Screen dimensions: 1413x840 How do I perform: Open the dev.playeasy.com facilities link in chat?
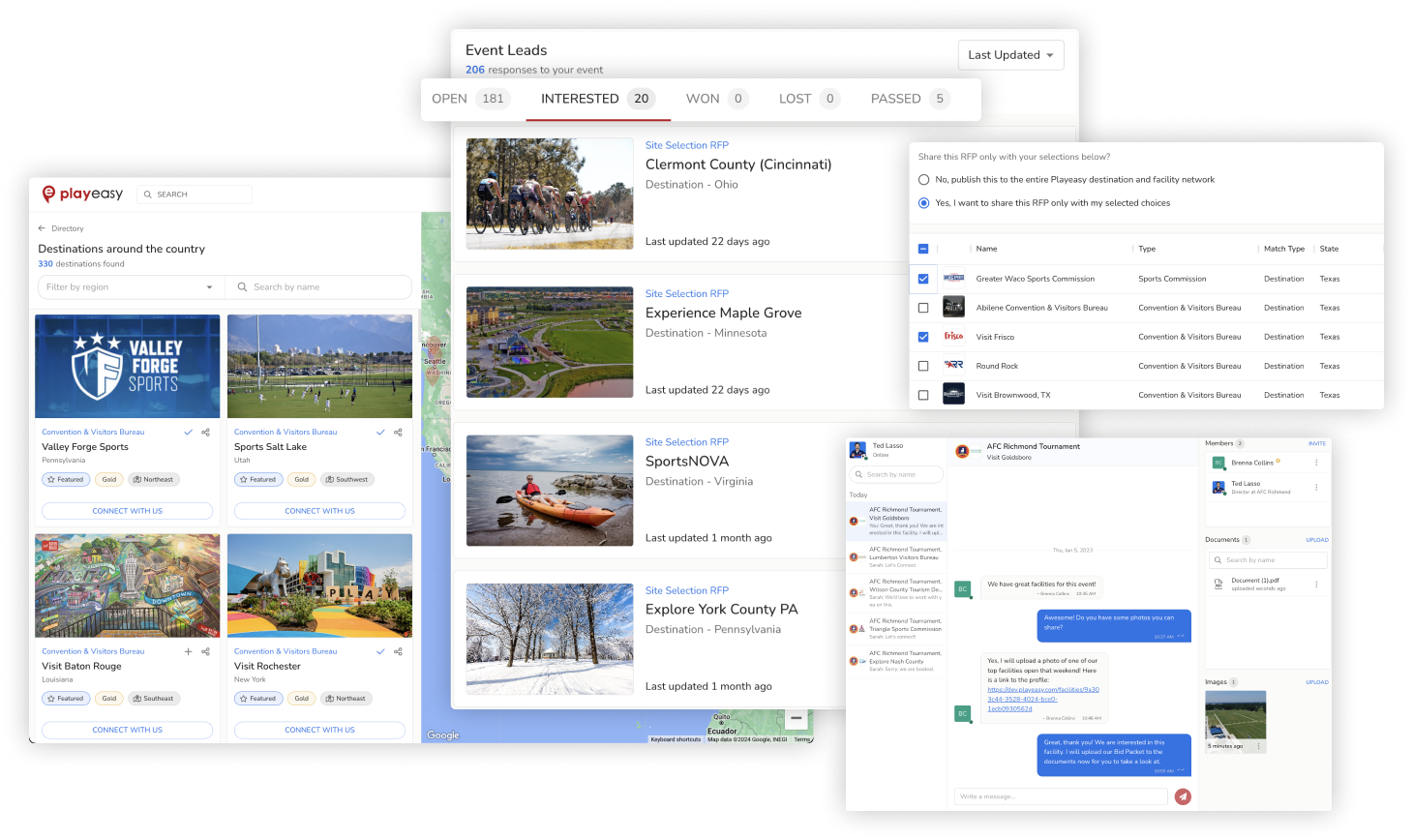[x=1043, y=699]
